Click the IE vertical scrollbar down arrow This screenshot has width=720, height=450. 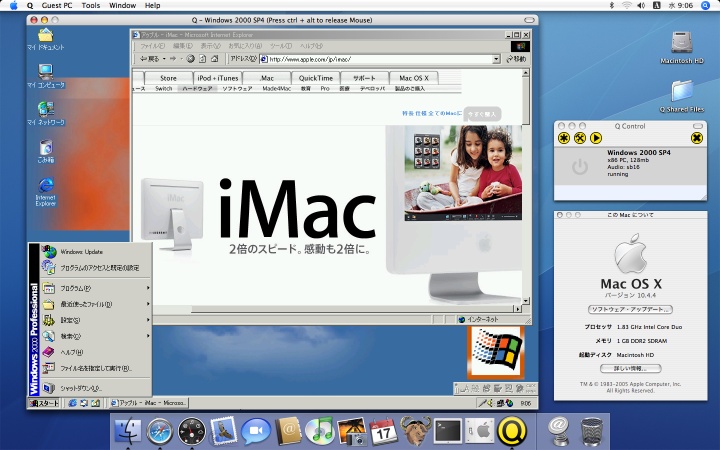point(525,301)
